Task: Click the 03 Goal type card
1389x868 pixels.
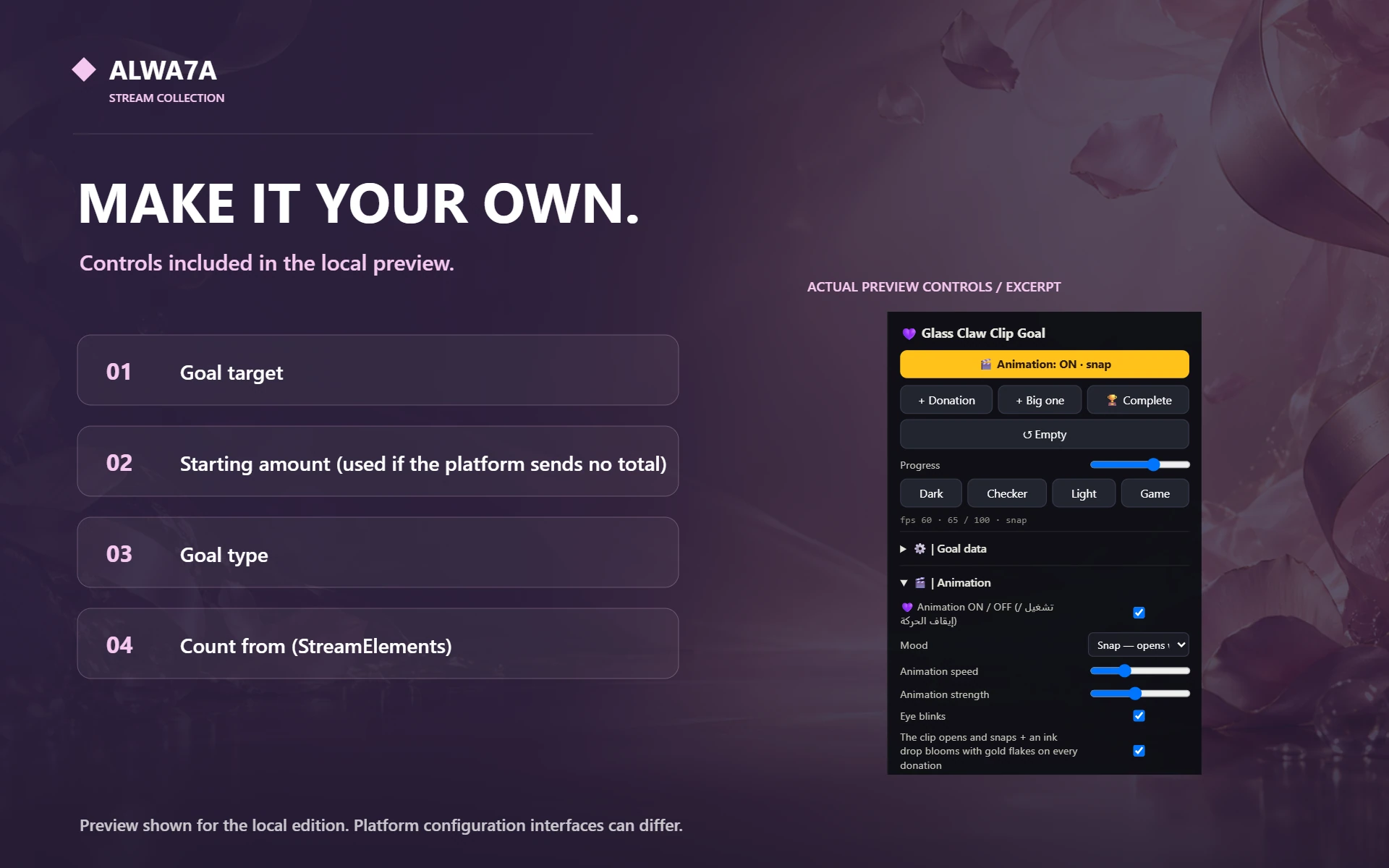Action: tap(378, 553)
